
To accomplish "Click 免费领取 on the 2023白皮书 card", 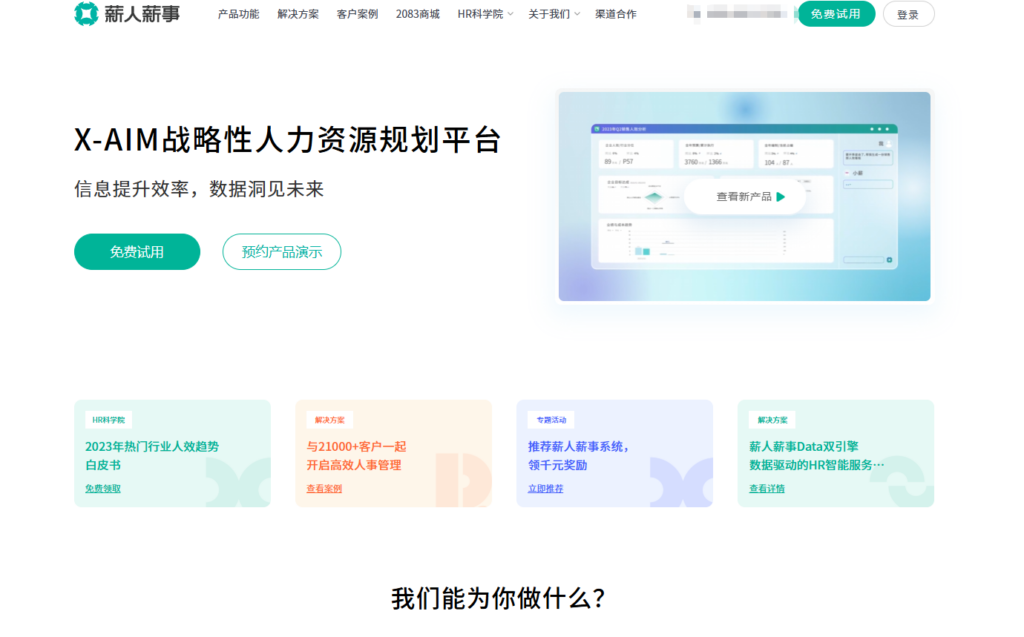I will [x=100, y=489].
